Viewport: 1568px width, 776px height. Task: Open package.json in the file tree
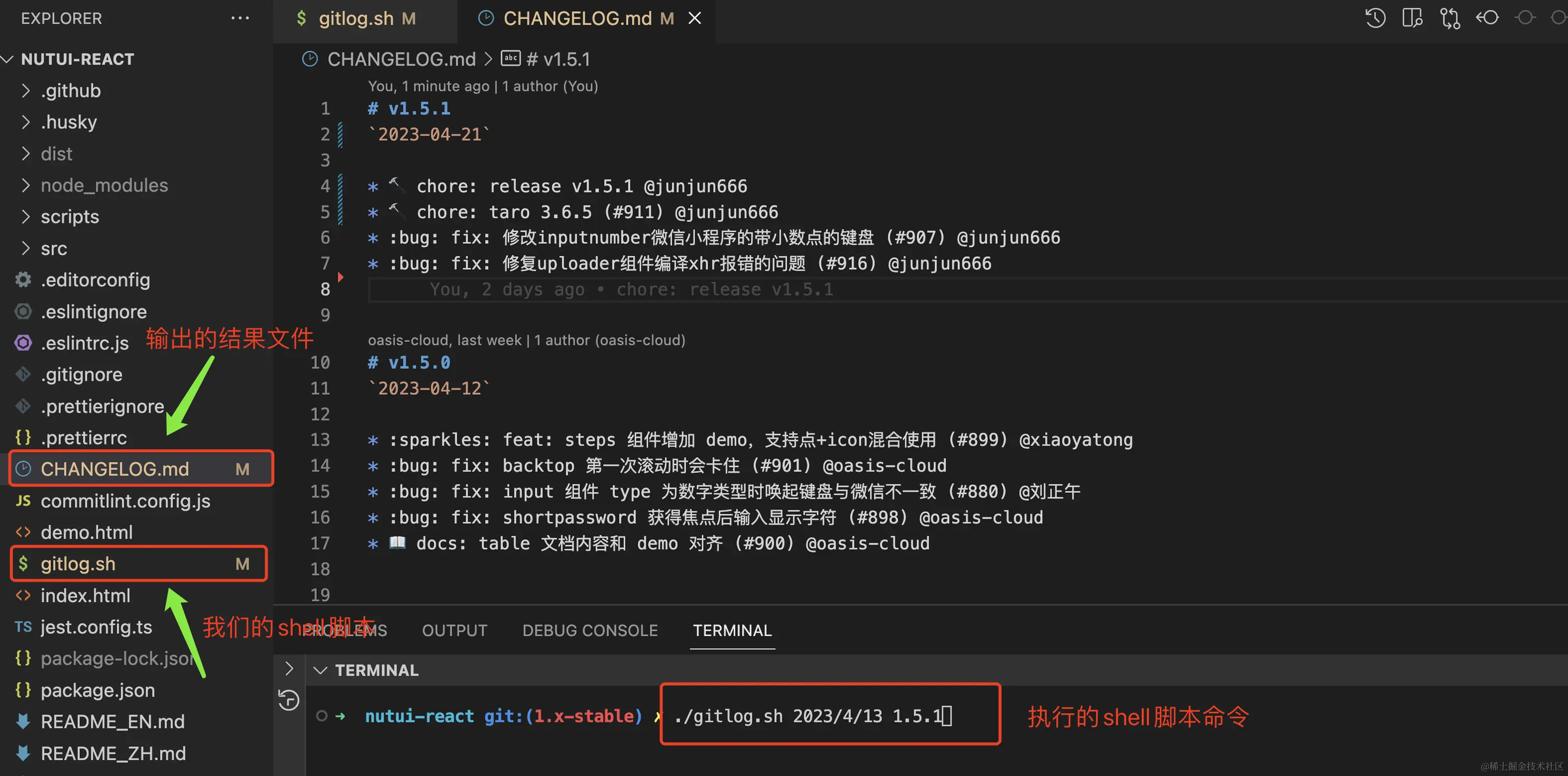(97, 690)
